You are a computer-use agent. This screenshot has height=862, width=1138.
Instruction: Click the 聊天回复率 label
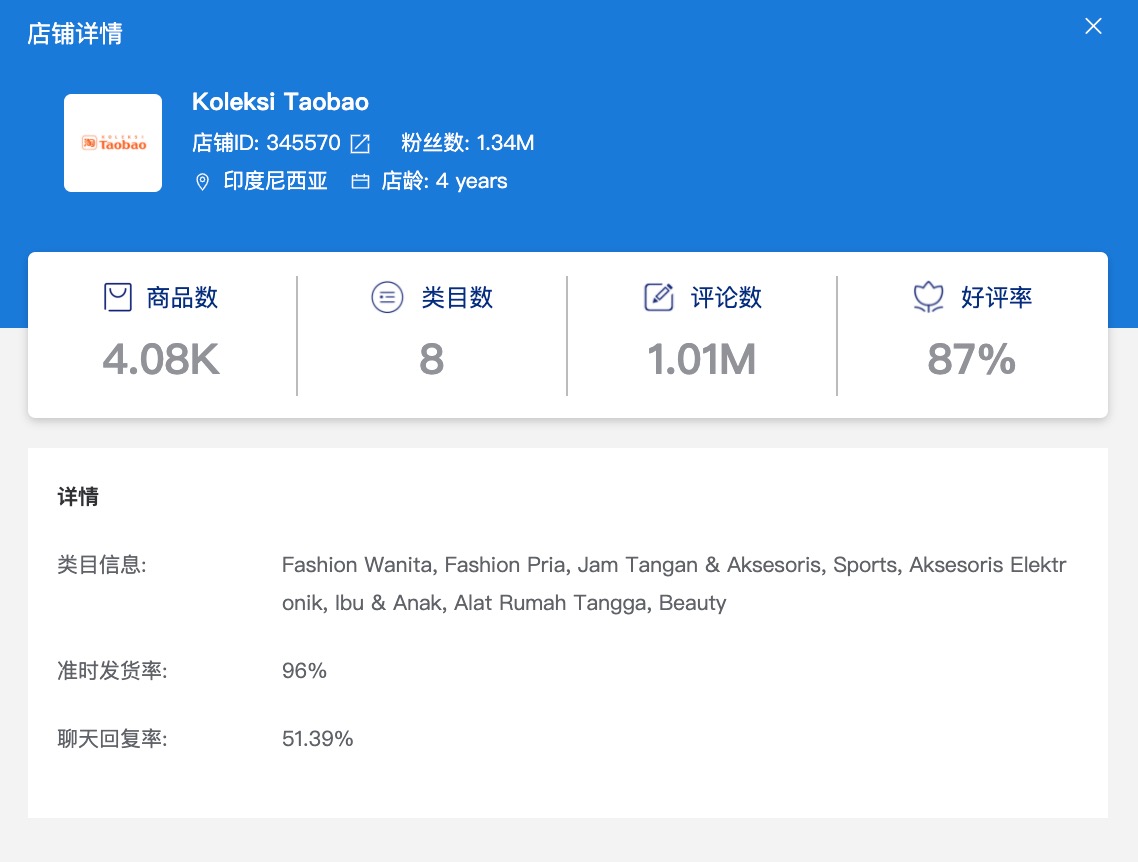(x=112, y=739)
